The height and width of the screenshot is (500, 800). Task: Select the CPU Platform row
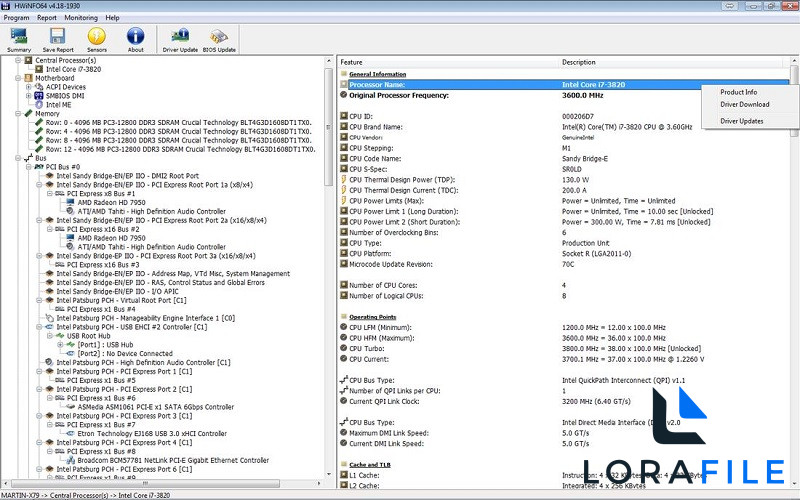pyautogui.click(x=564, y=254)
